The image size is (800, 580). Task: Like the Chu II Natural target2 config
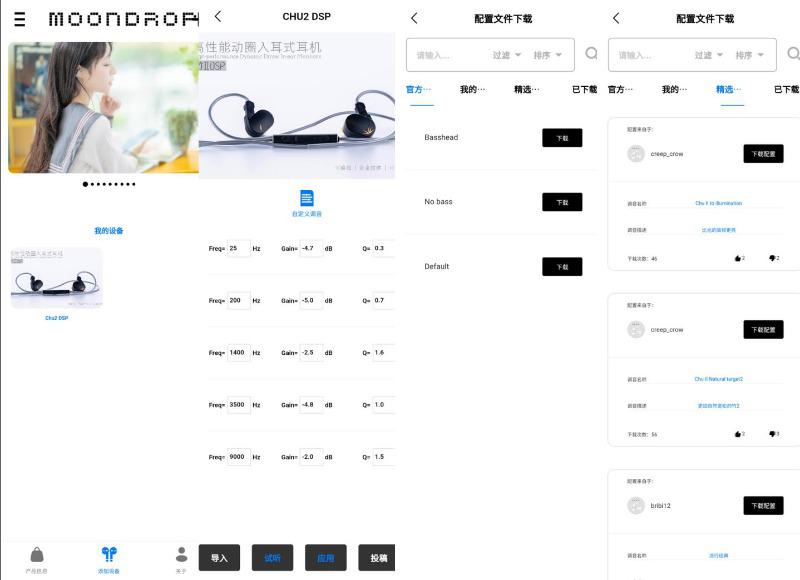coord(738,434)
